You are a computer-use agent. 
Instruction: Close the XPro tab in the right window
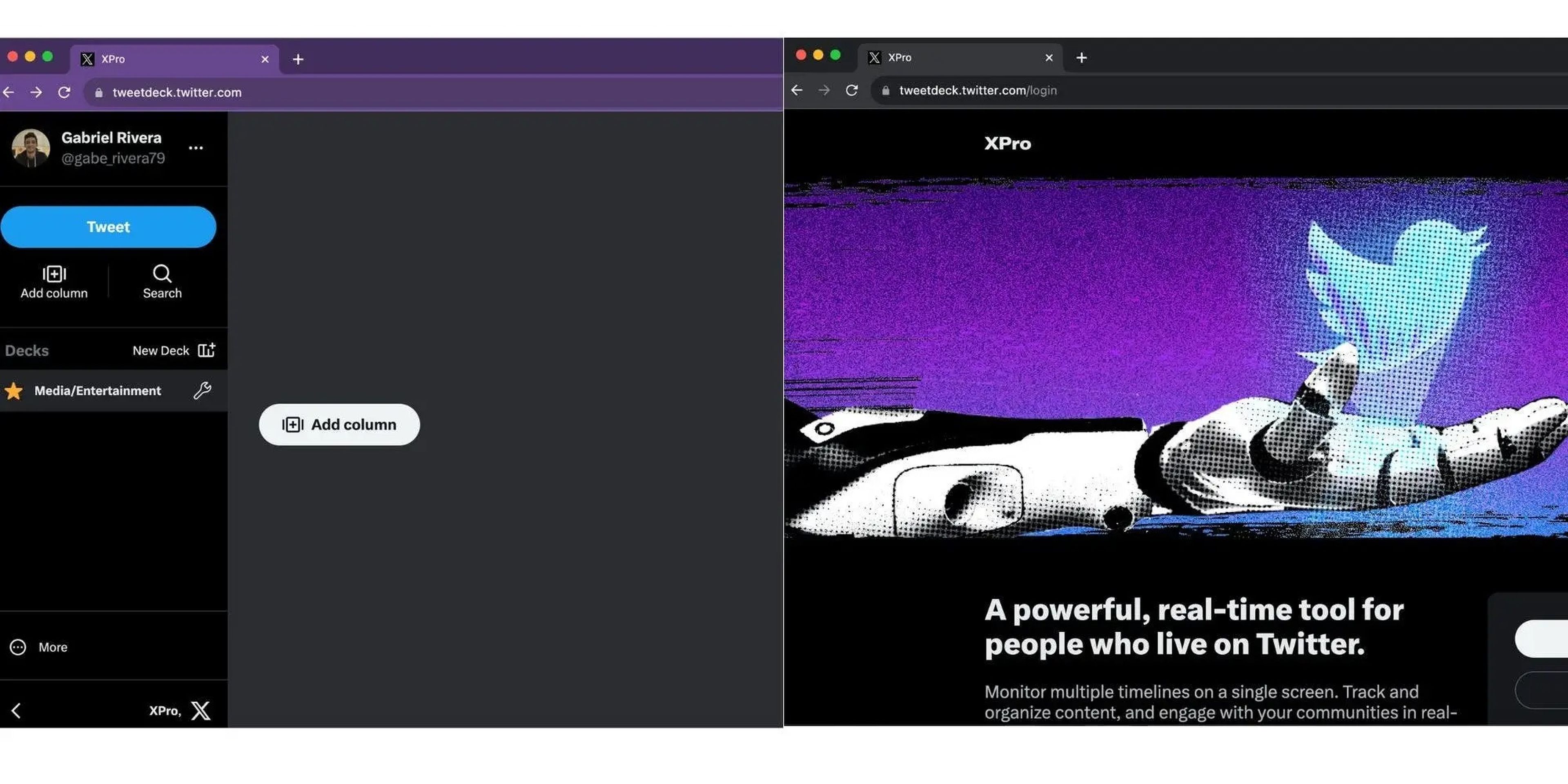pos(1049,57)
